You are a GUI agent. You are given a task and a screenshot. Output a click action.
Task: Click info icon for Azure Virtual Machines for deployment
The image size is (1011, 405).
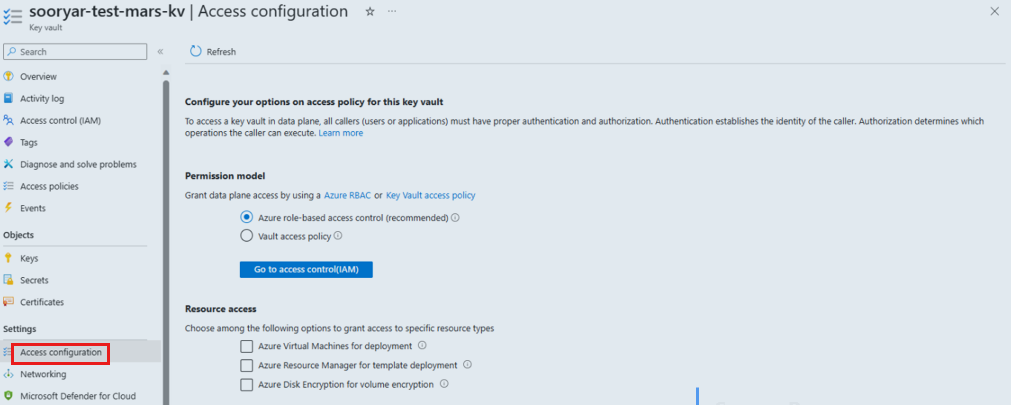coord(422,346)
